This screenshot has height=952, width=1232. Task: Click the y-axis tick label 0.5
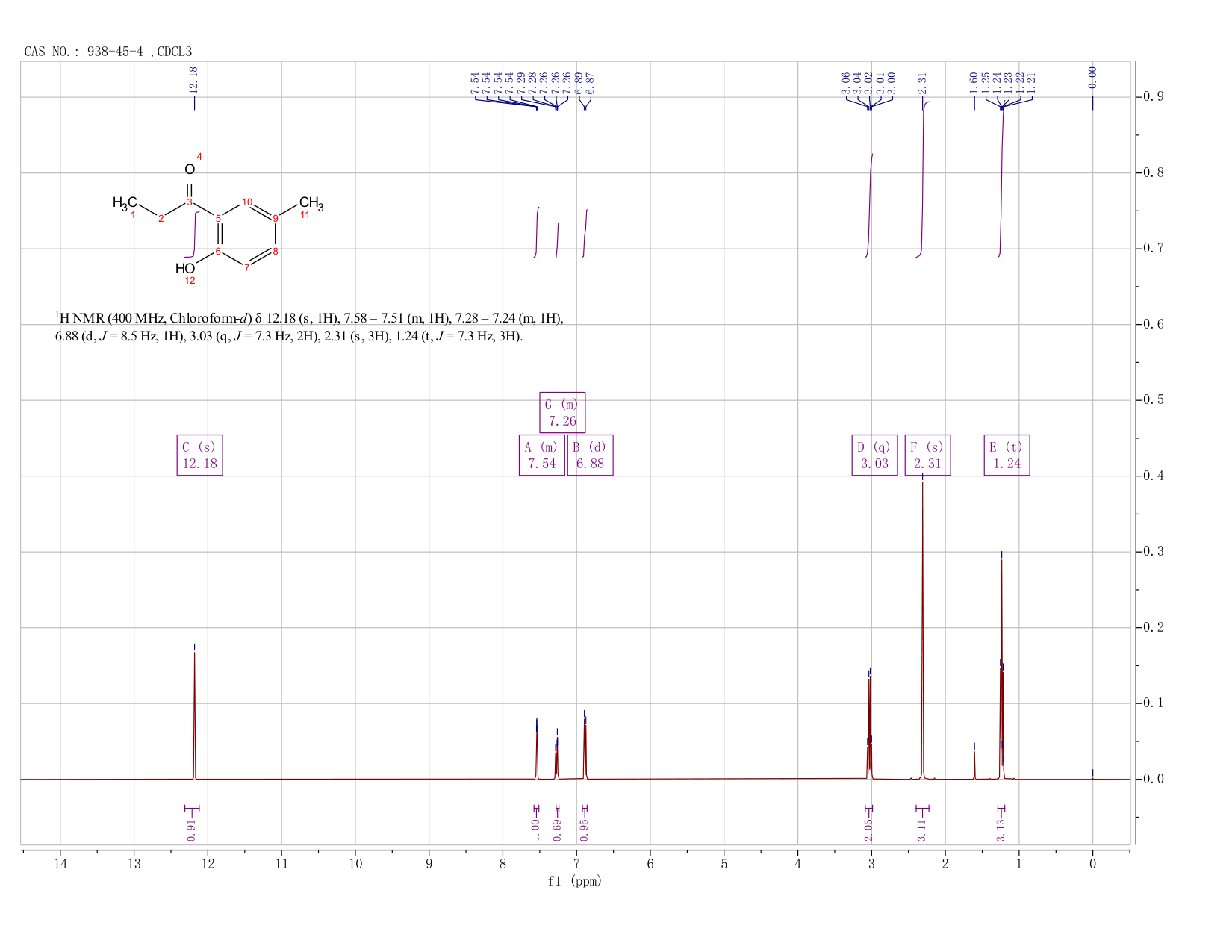(1154, 400)
